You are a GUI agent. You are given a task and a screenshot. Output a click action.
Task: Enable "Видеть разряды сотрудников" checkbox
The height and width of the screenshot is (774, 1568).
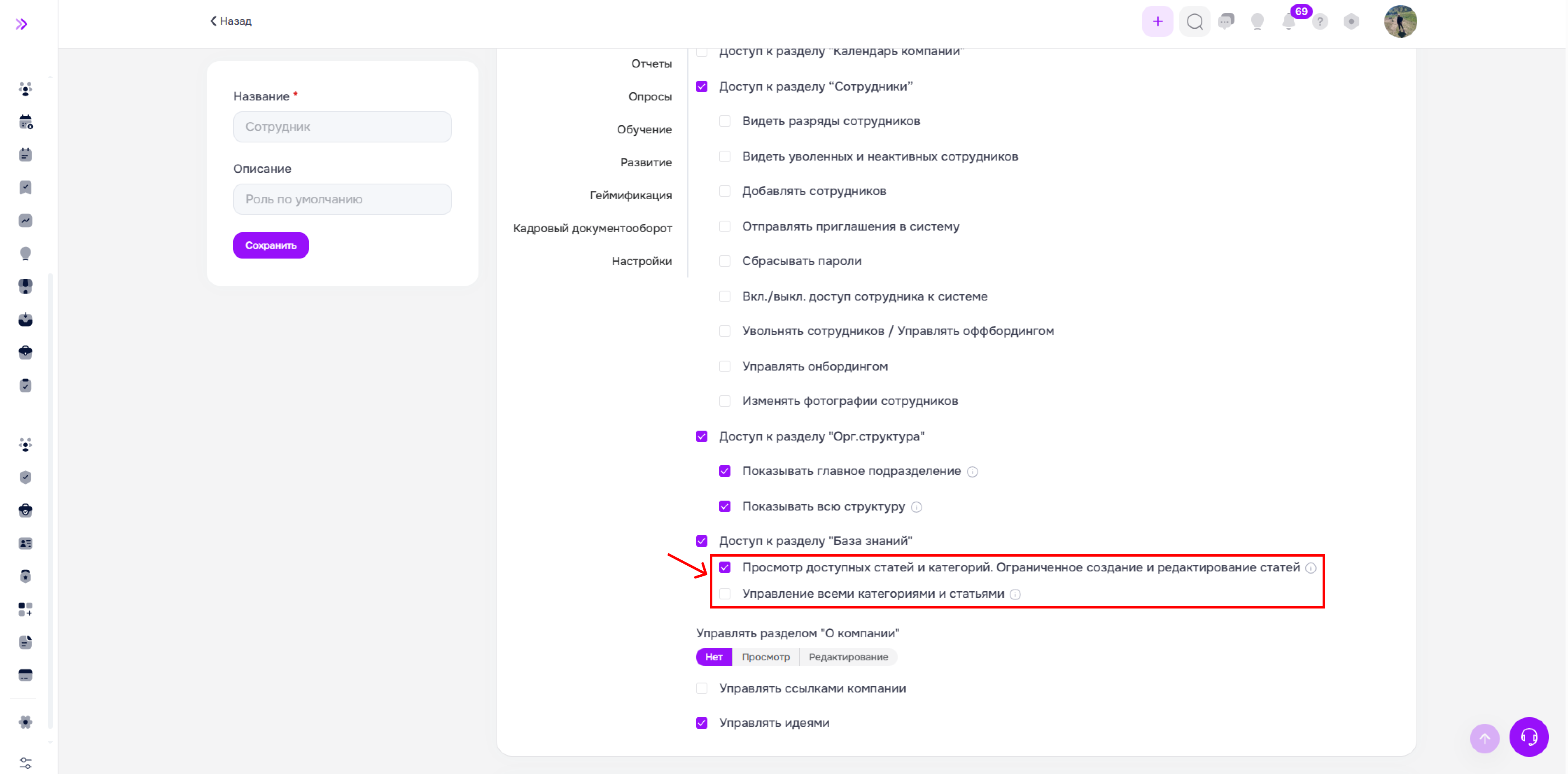click(x=724, y=121)
